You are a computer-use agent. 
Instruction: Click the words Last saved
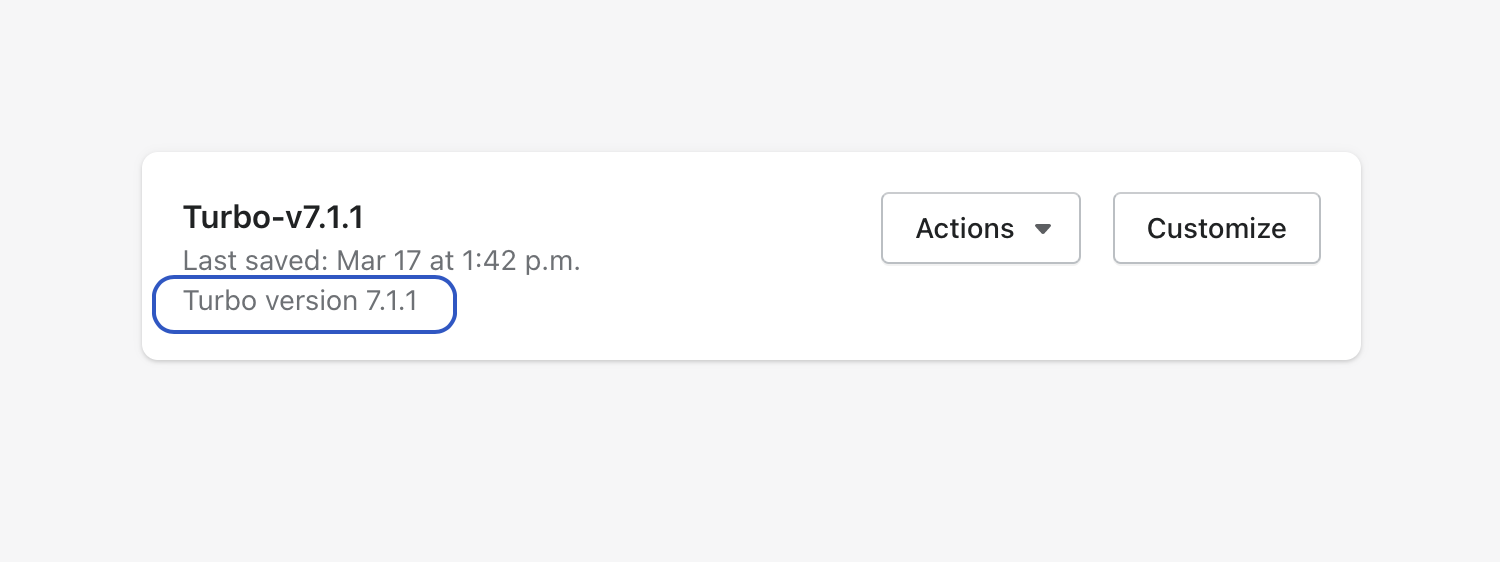253,261
